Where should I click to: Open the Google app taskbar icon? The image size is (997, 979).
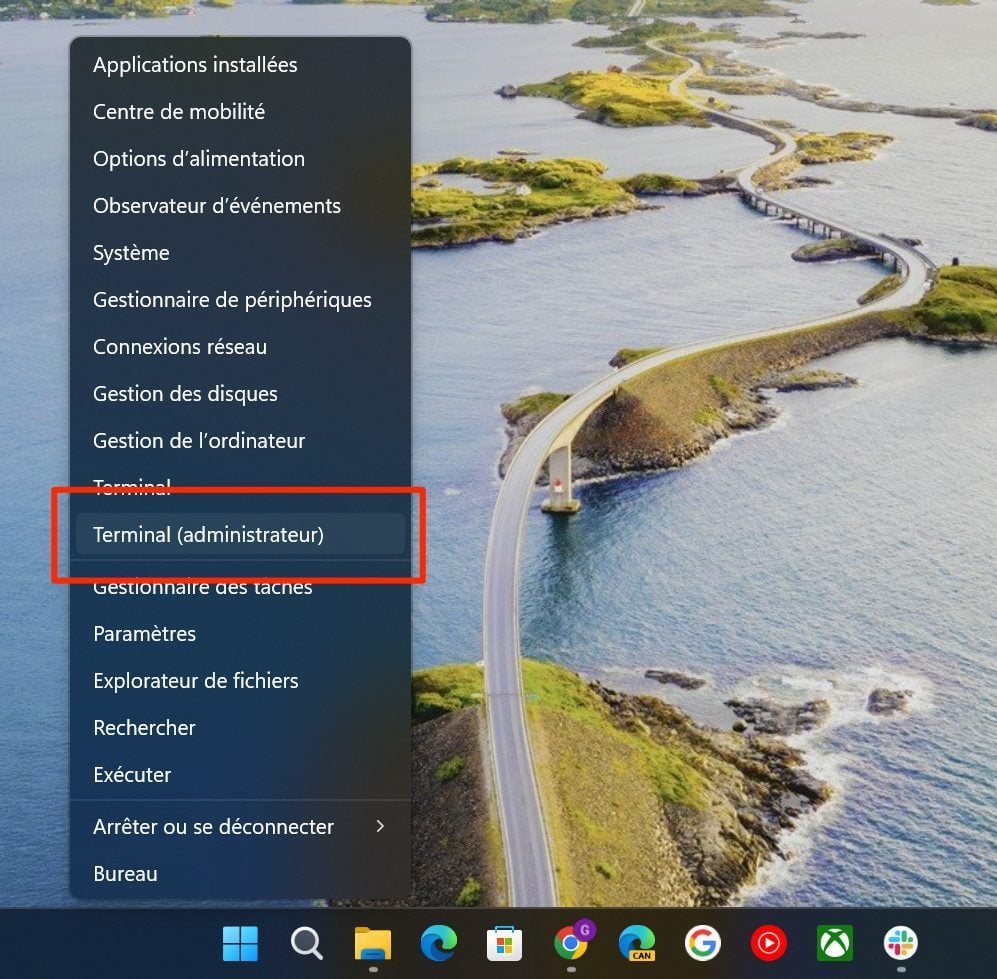click(x=703, y=943)
